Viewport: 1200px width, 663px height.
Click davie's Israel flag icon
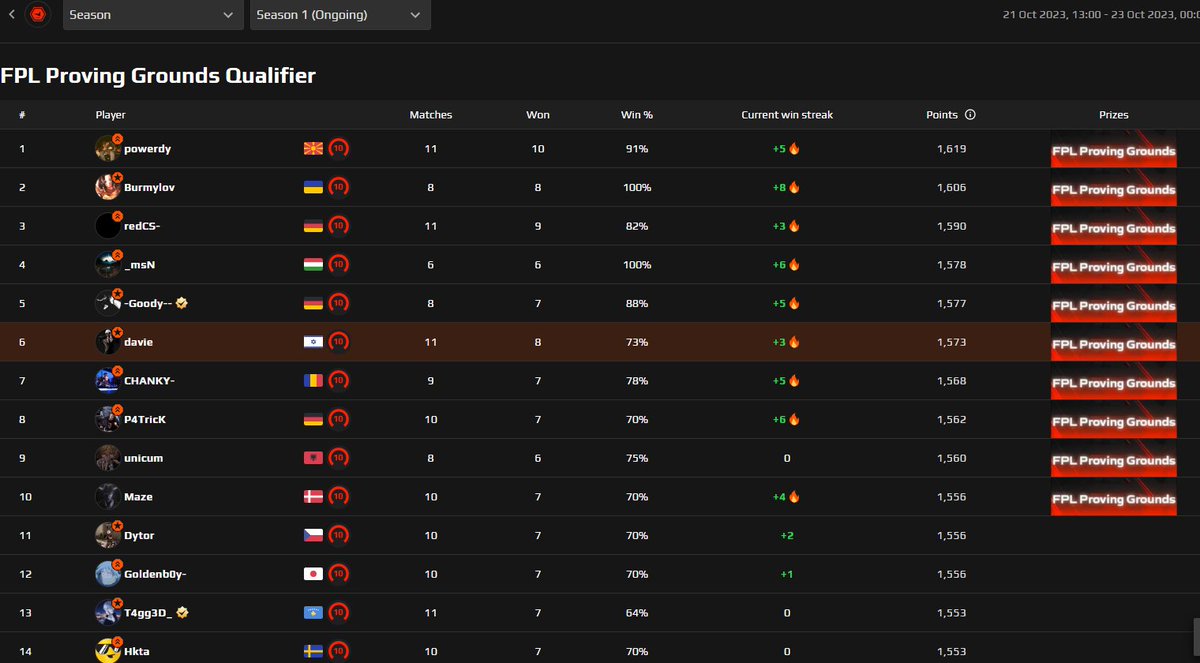point(312,342)
